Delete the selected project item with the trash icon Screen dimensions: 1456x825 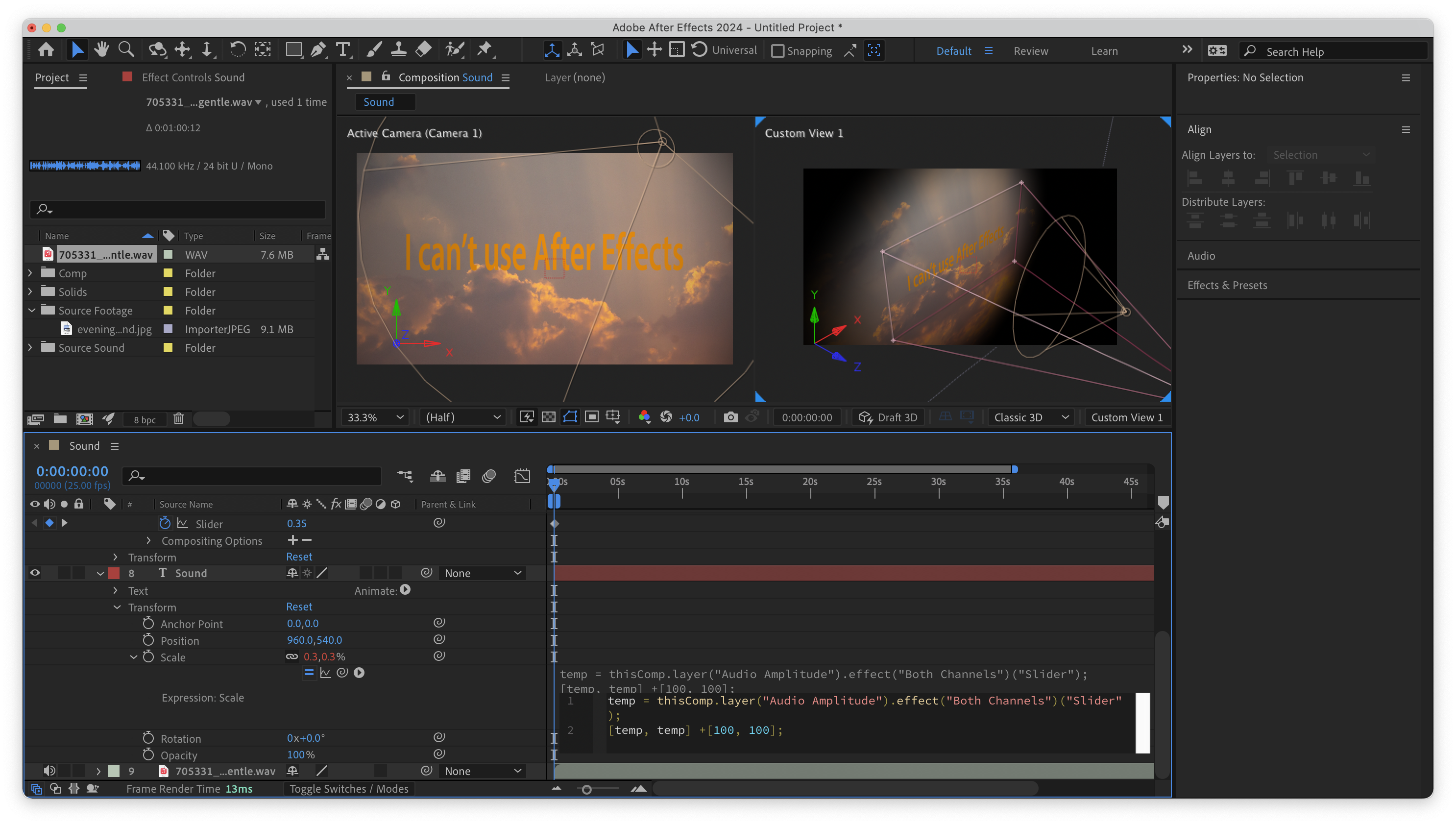[179, 419]
